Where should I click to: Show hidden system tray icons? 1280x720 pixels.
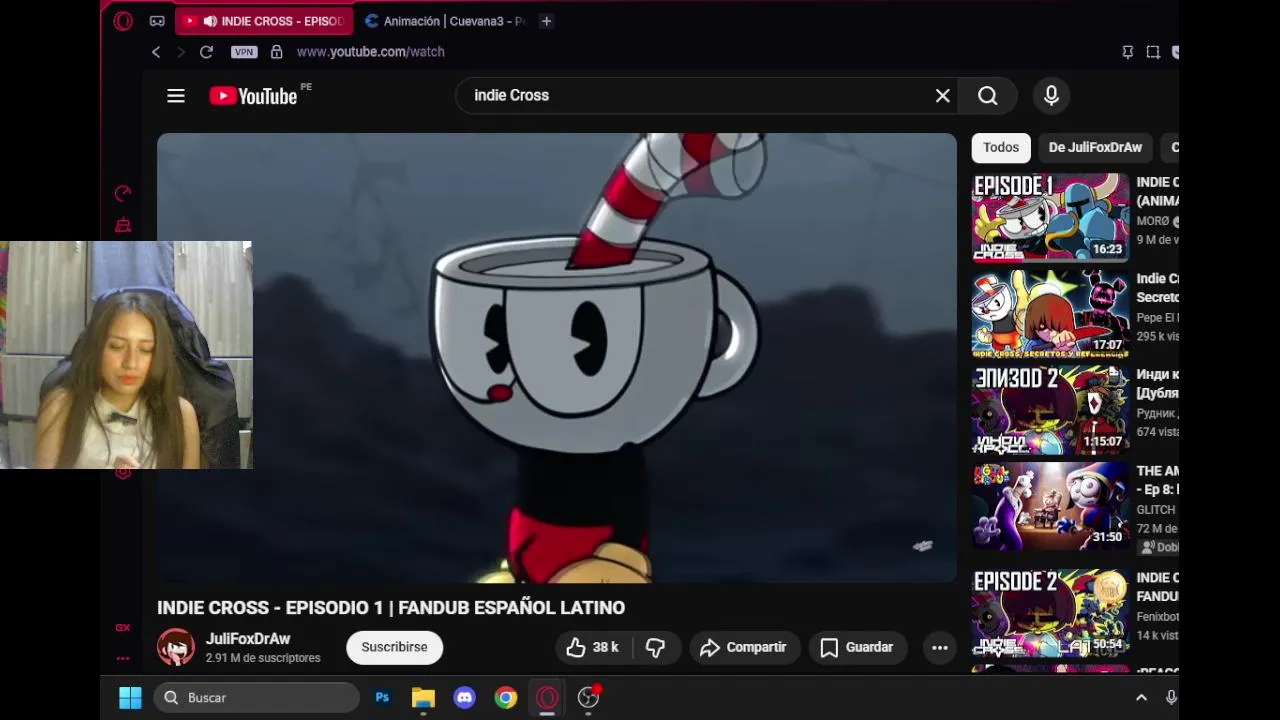[x=1141, y=698]
